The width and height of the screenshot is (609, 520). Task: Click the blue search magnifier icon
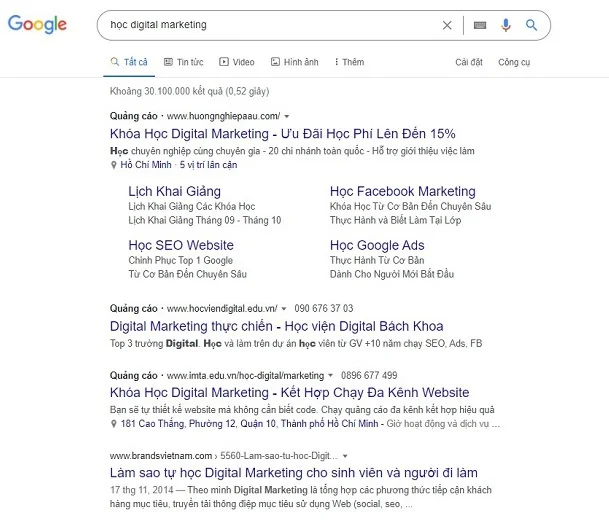point(531,25)
